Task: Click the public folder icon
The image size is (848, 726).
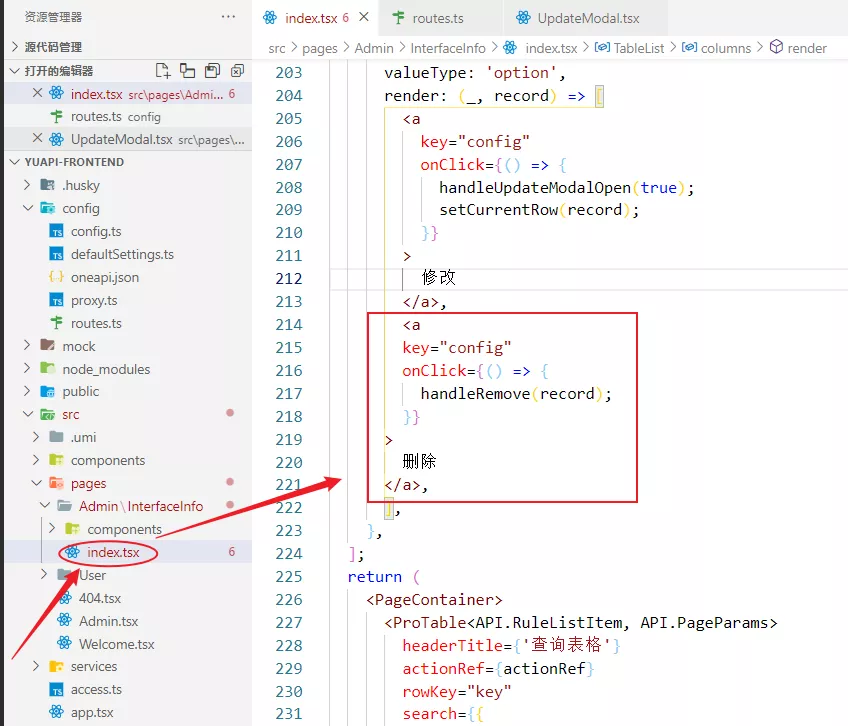Action: tap(48, 392)
